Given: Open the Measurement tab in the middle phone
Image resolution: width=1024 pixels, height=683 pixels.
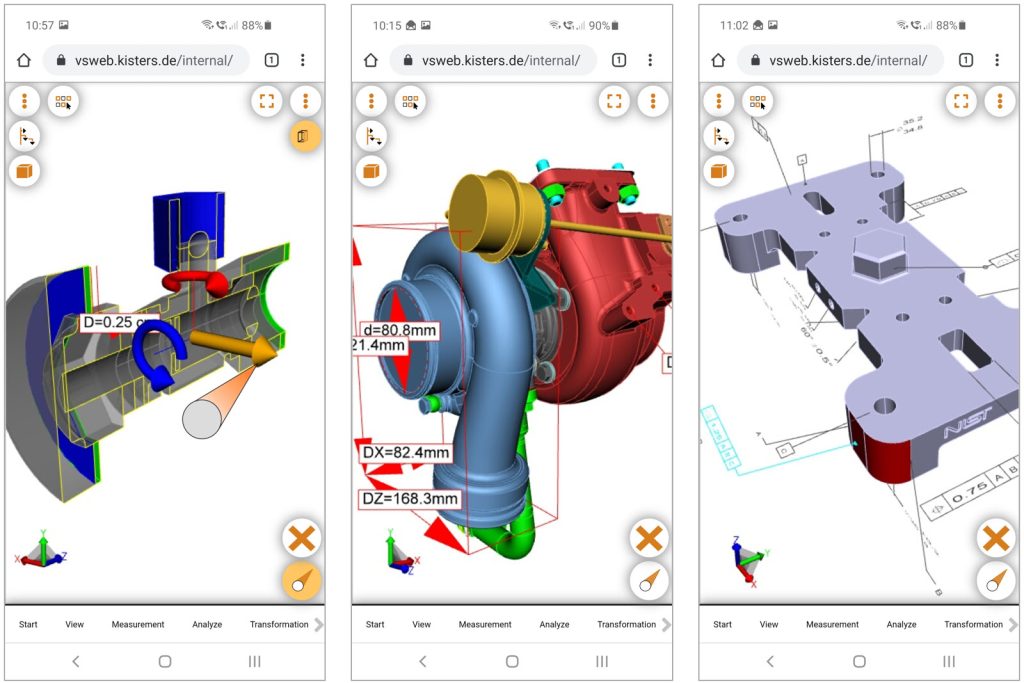Looking at the screenshot, I should pos(485,625).
